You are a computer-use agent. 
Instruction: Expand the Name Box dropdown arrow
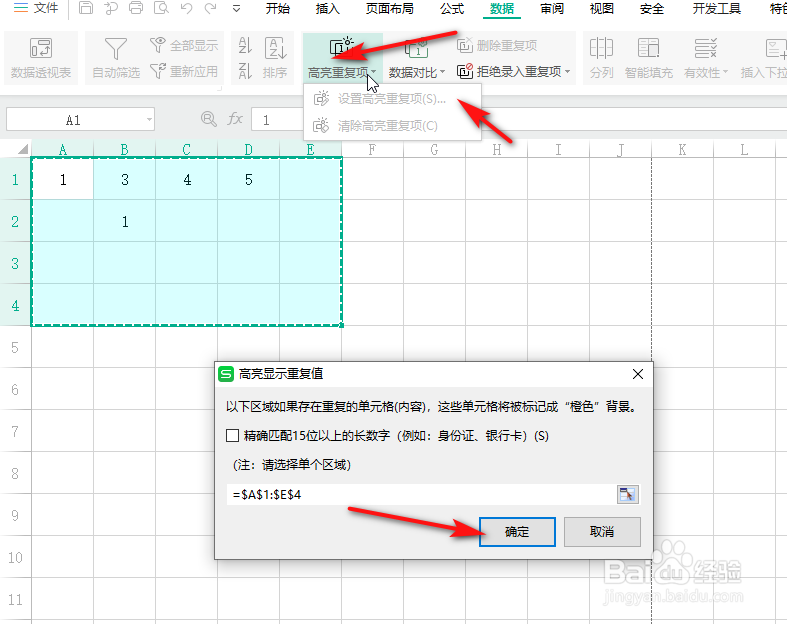(x=149, y=120)
